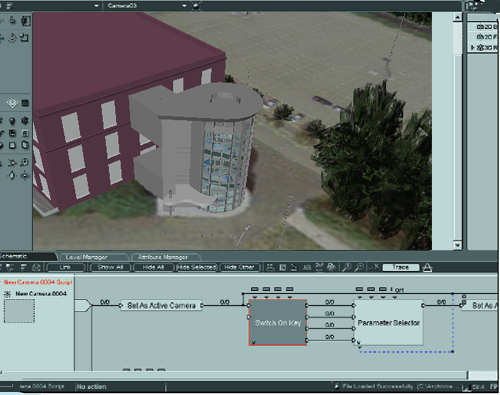Expand the arrow at bottom-left of Switch On Key
This screenshot has width=500, height=395.
254,342
